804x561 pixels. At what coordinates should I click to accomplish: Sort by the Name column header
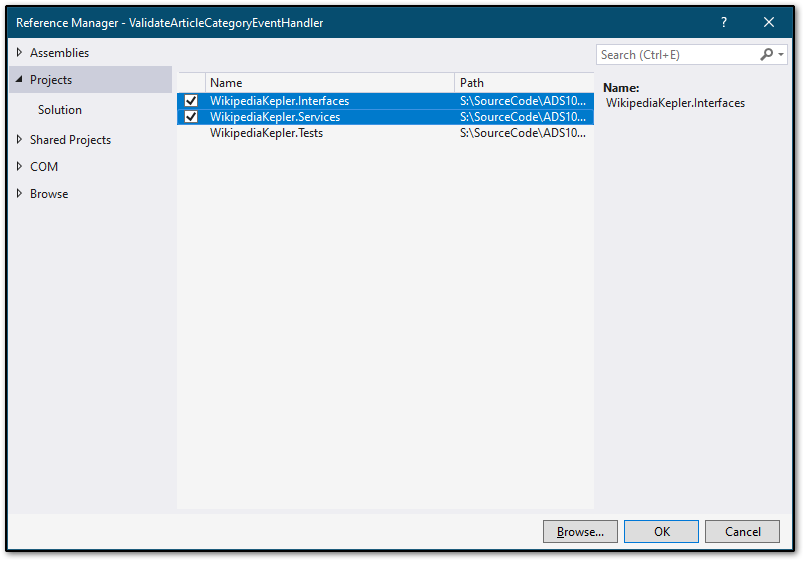point(330,83)
